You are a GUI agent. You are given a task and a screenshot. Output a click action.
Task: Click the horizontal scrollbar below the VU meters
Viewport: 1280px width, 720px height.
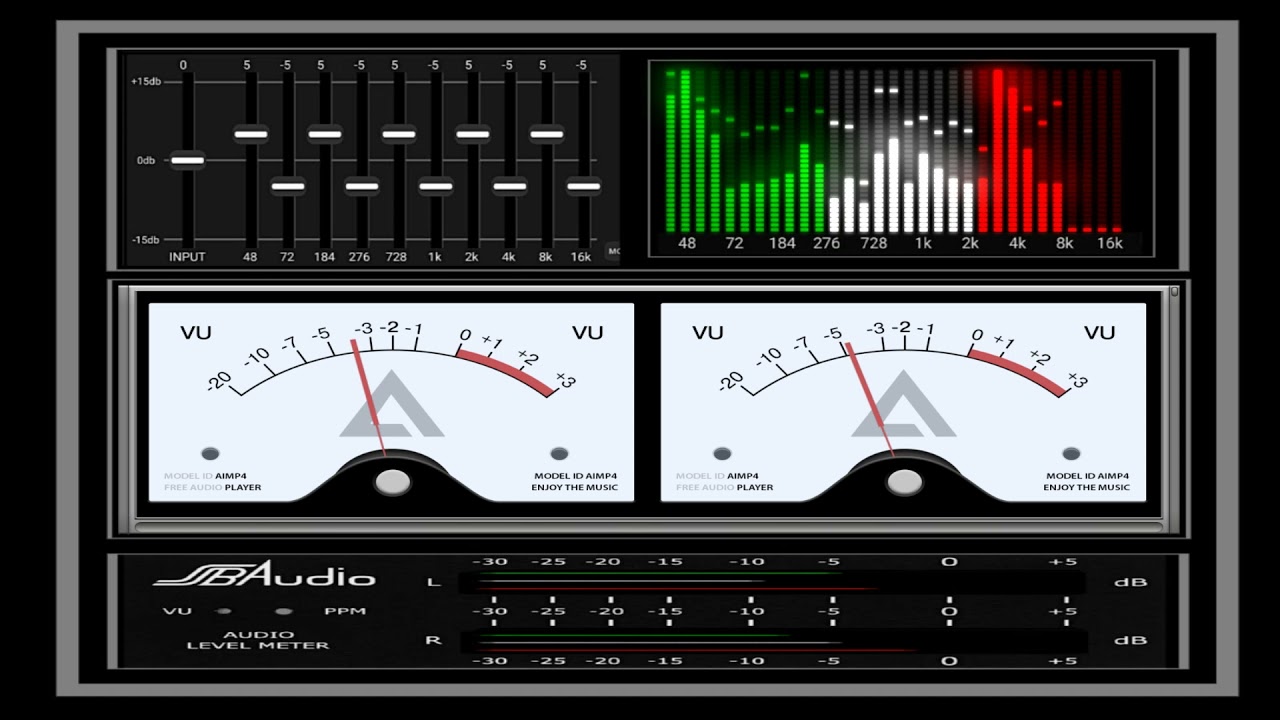(648, 527)
